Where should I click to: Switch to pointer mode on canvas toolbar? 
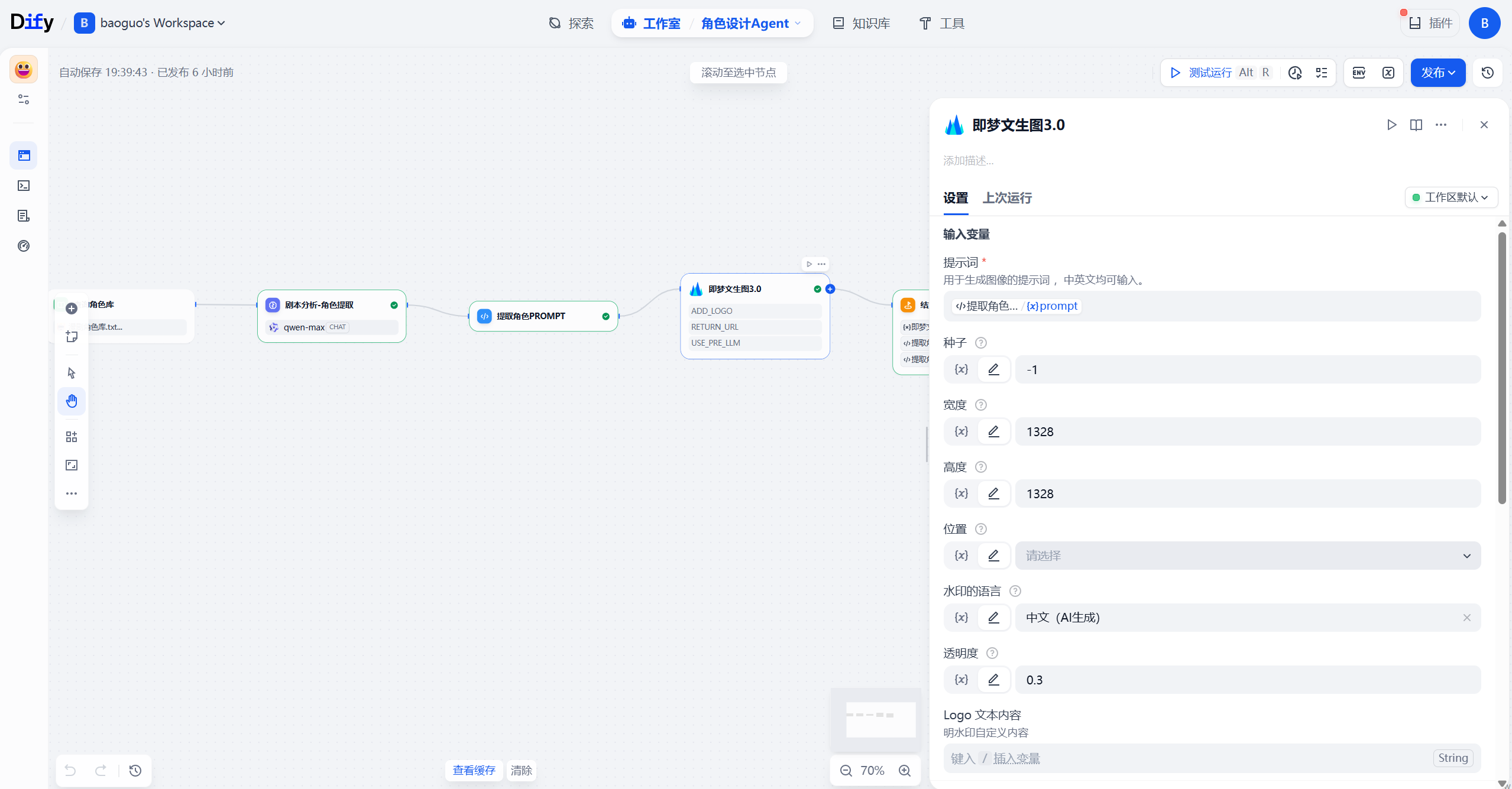(x=72, y=373)
